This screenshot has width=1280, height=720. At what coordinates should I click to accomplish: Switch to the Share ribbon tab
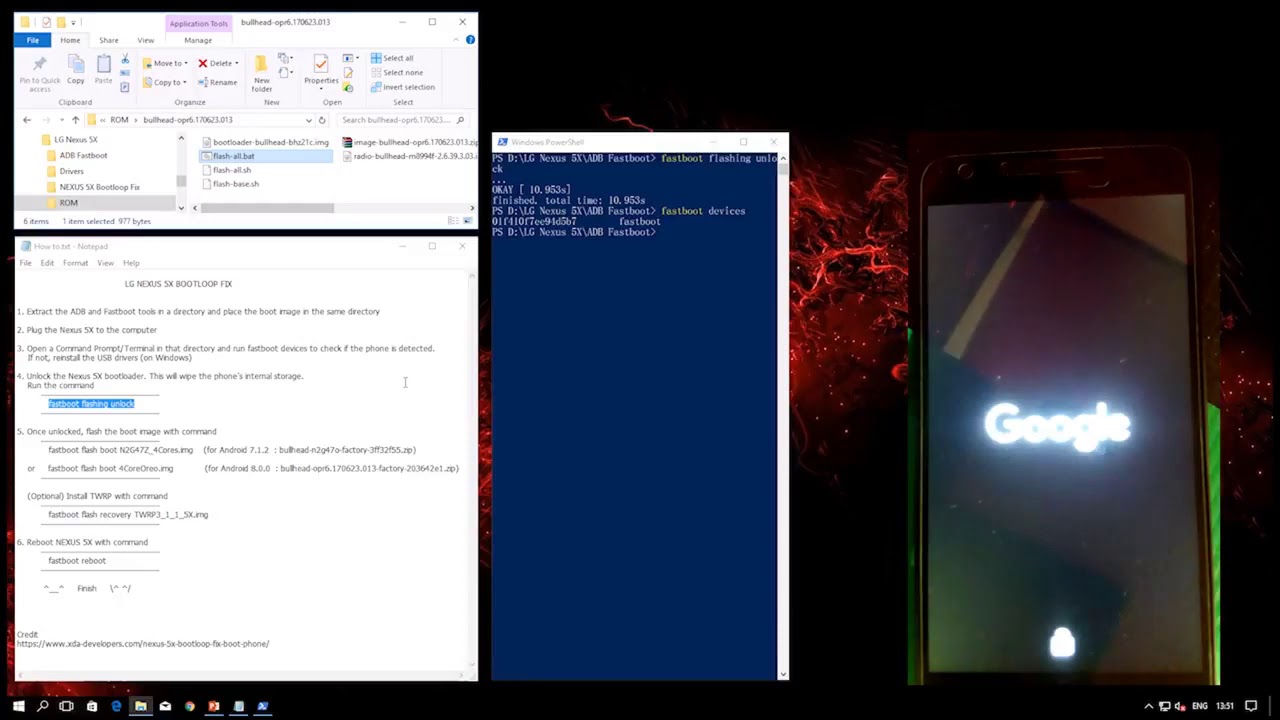click(x=108, y=40)
